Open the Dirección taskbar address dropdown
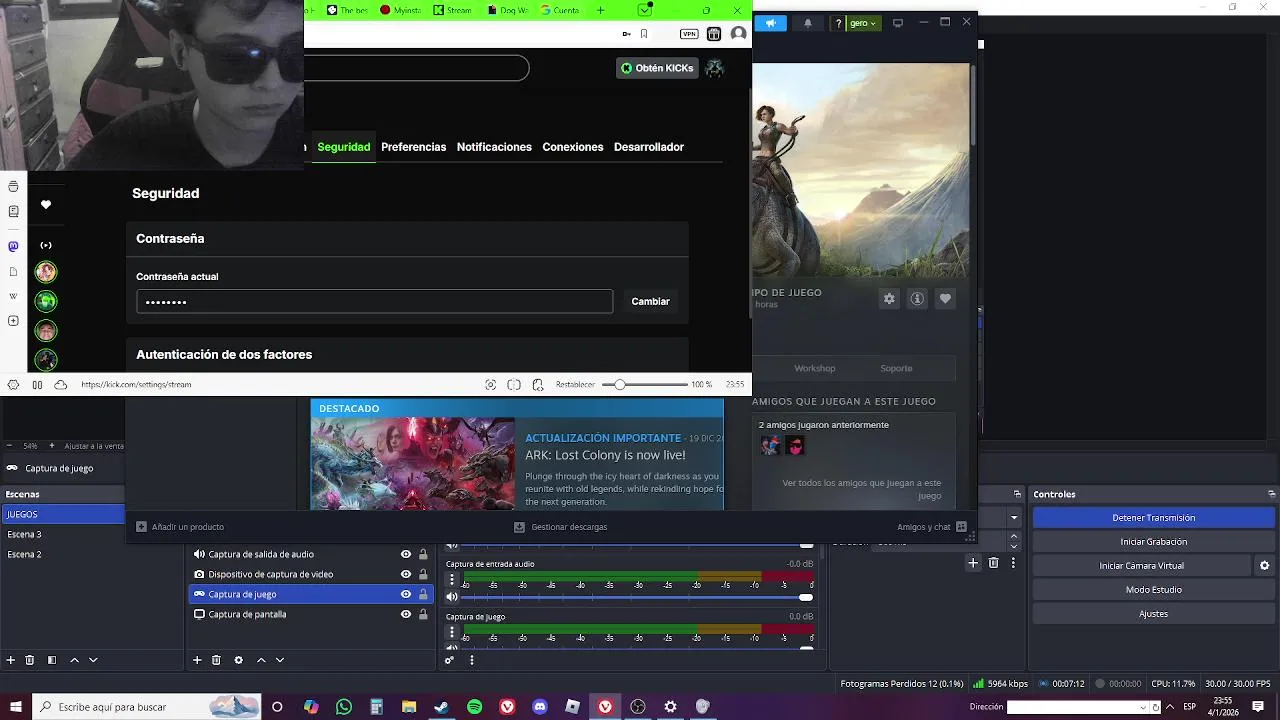1280x720 pixels. pos(1143,707)
